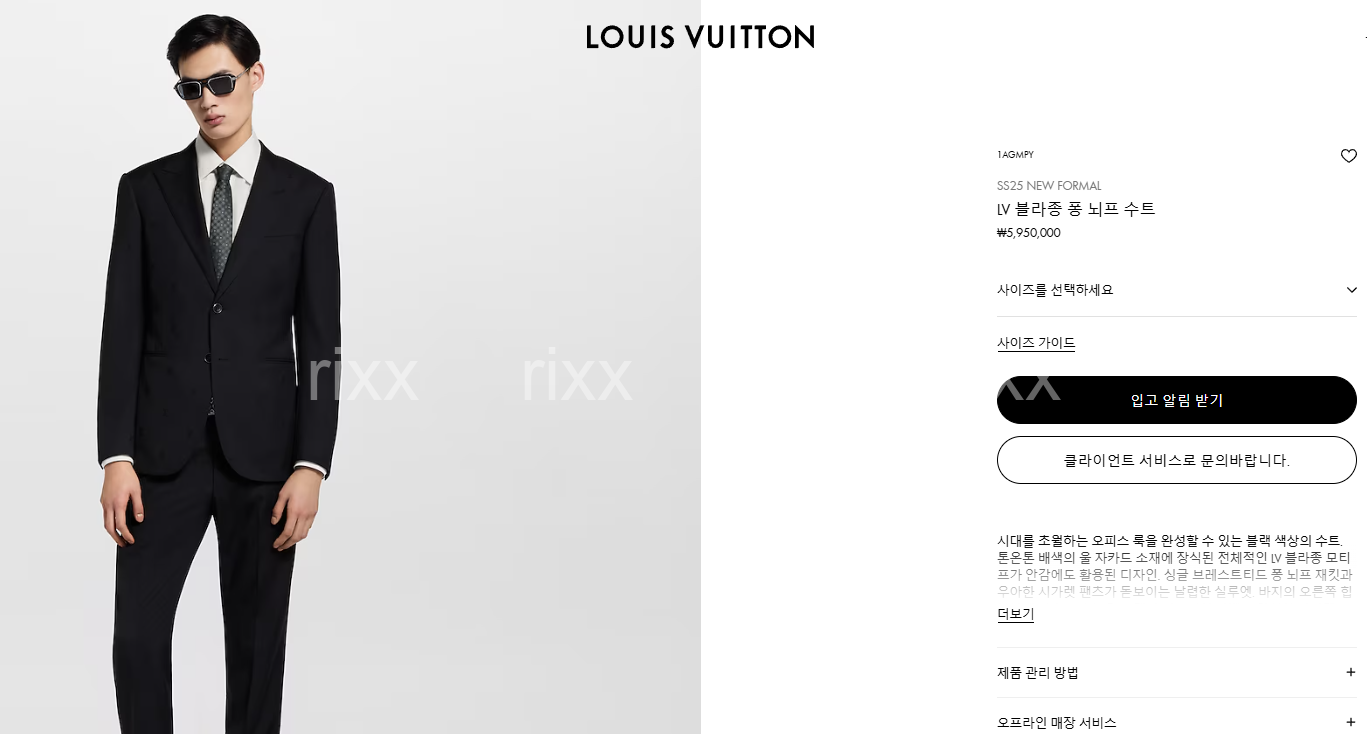Click the chevron arrow in the size selector
Image resolution: width=1367 pixels, height=734 pixels.
click(x=1352, y=291)
